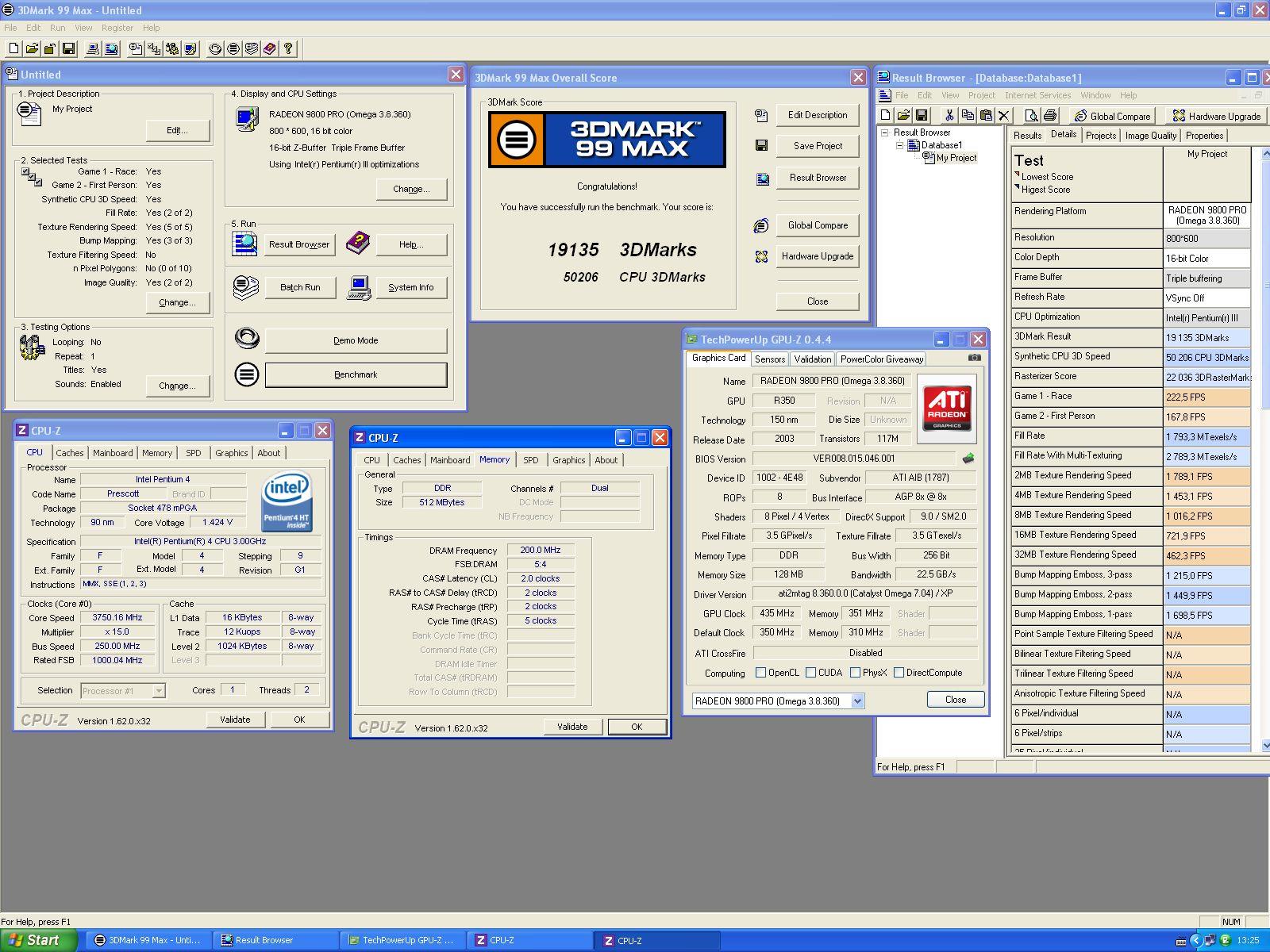
Task: Toggle PhysX checkbox in GPU-Z
Action: (855, 673)
